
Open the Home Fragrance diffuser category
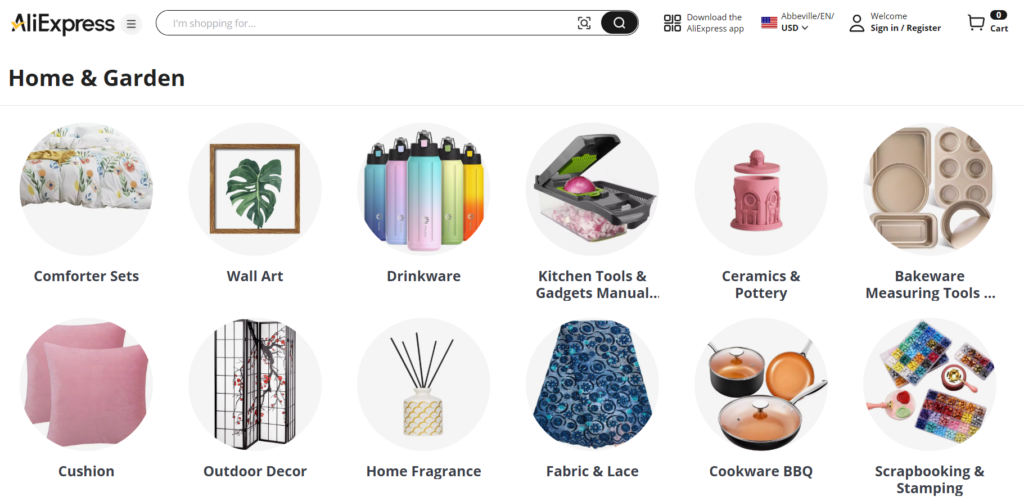423,385
